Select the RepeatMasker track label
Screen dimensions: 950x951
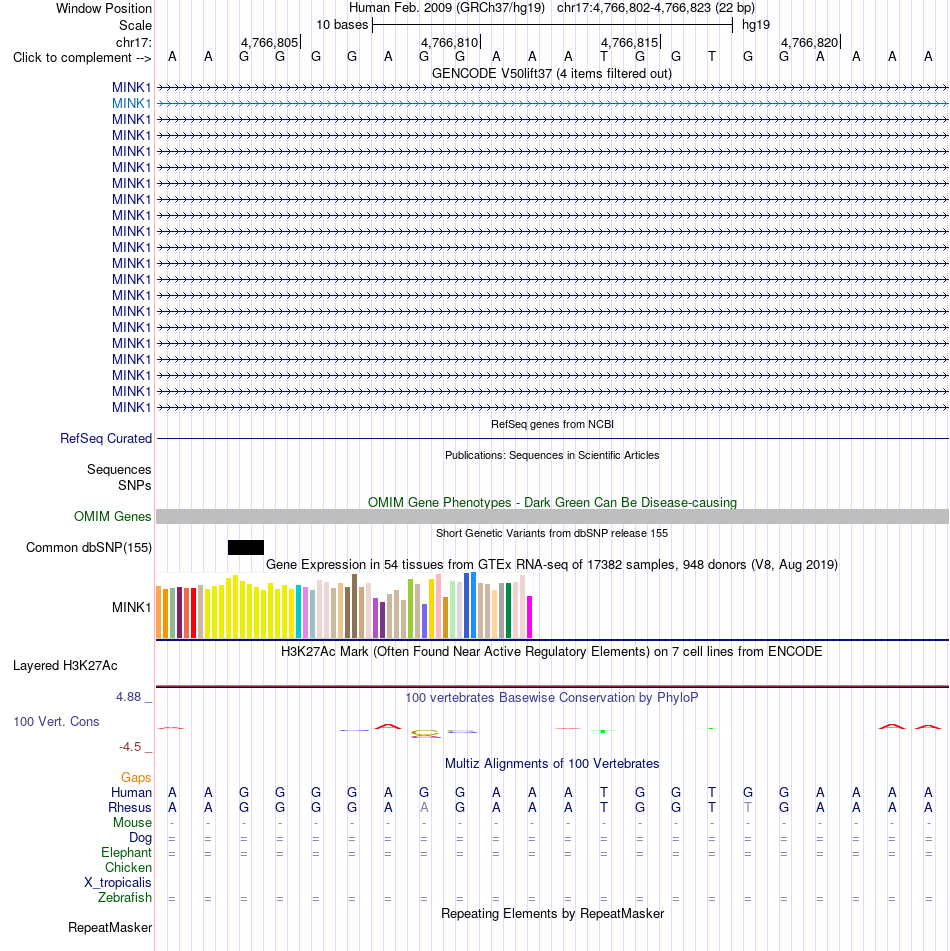110,928
